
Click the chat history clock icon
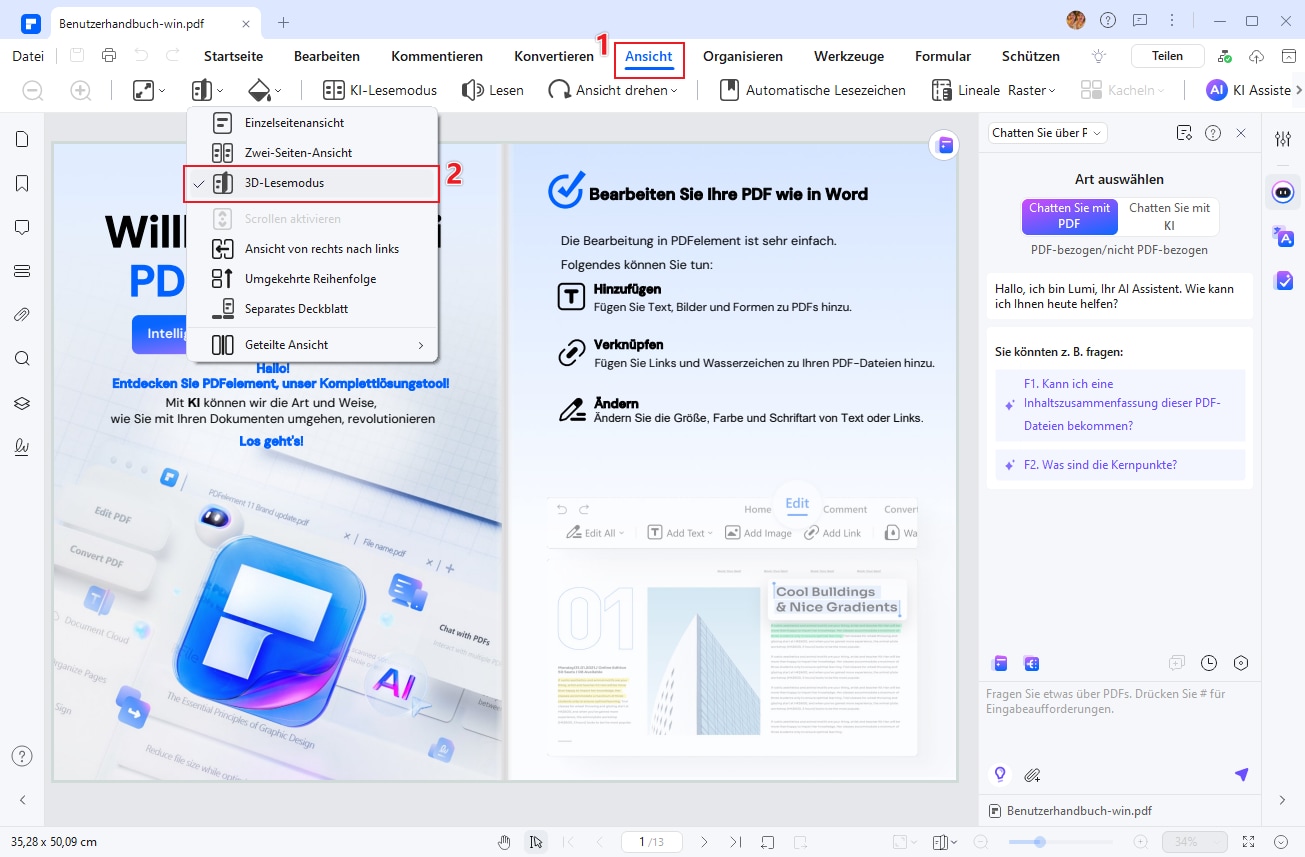coord(1209,663)
